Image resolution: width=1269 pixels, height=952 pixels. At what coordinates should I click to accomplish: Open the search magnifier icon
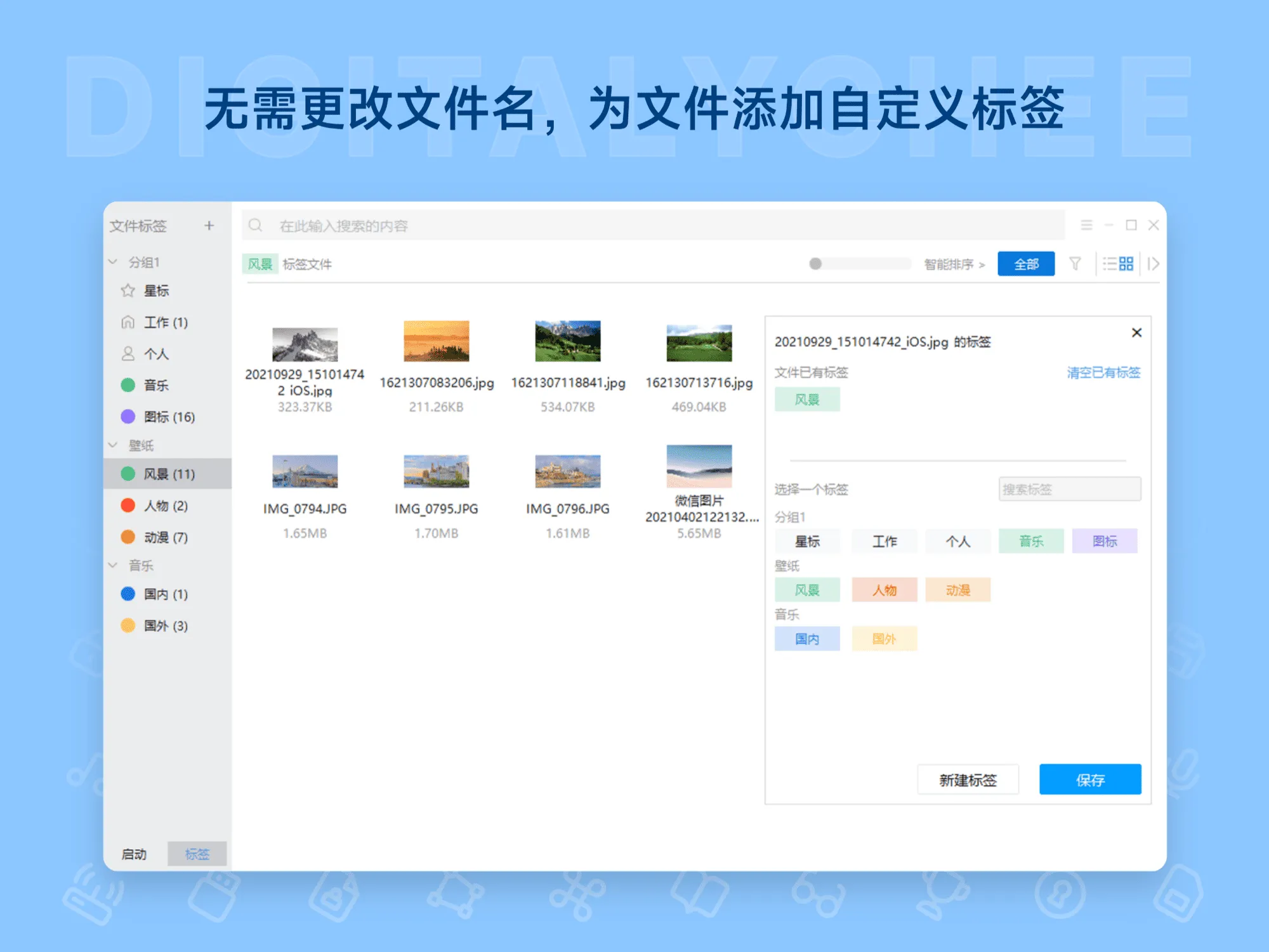pyautogui.click(x=256, y=225)
